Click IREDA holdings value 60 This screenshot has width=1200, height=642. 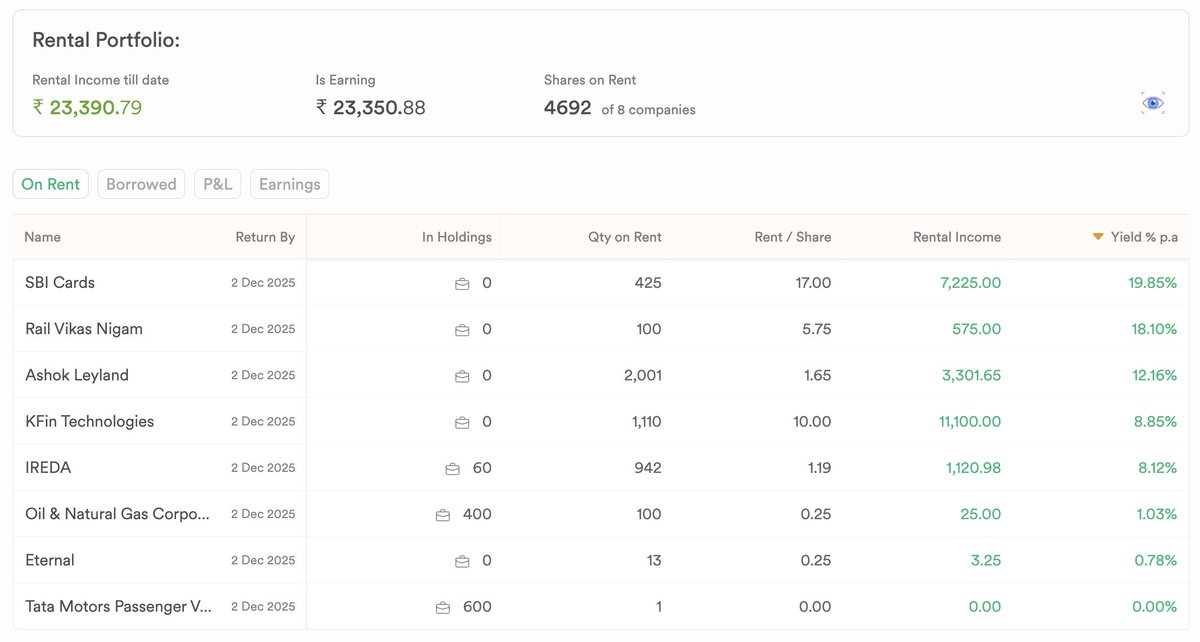tap(482, 467)
